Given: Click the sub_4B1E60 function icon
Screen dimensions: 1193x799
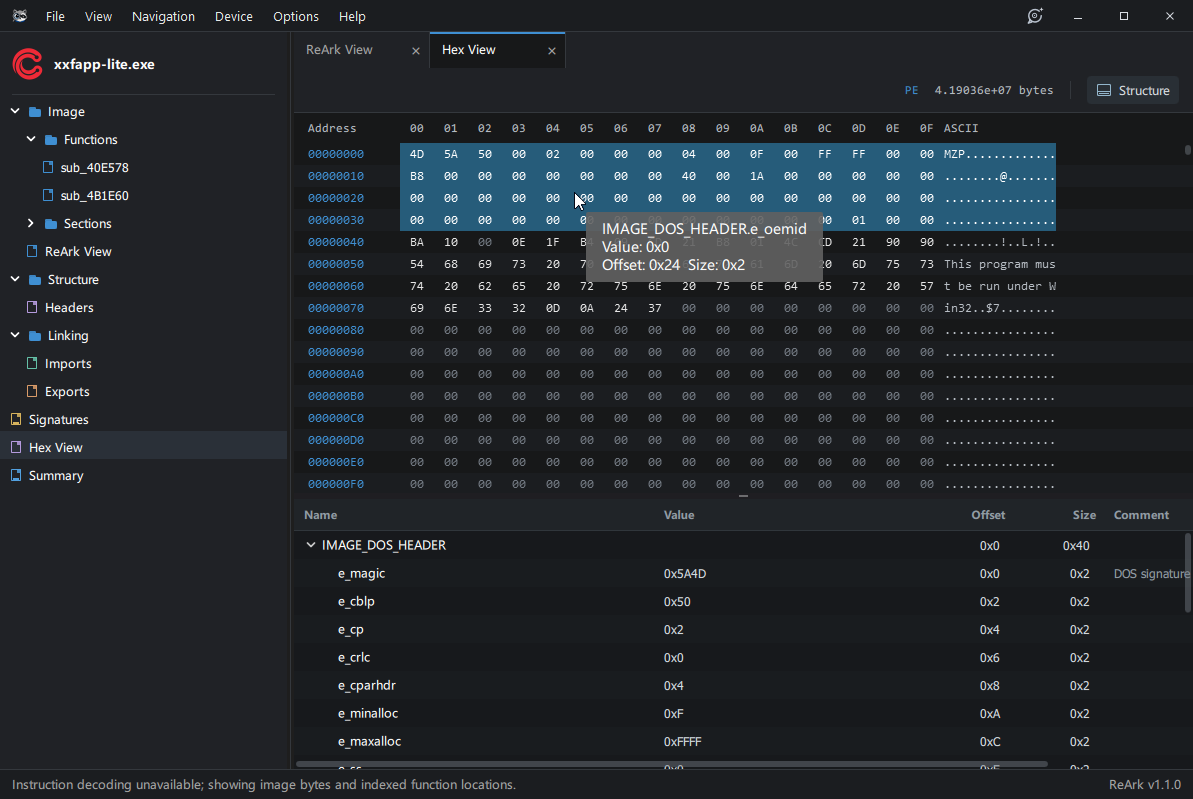Looking at the screenshot, I should click(x=48, y=196).
